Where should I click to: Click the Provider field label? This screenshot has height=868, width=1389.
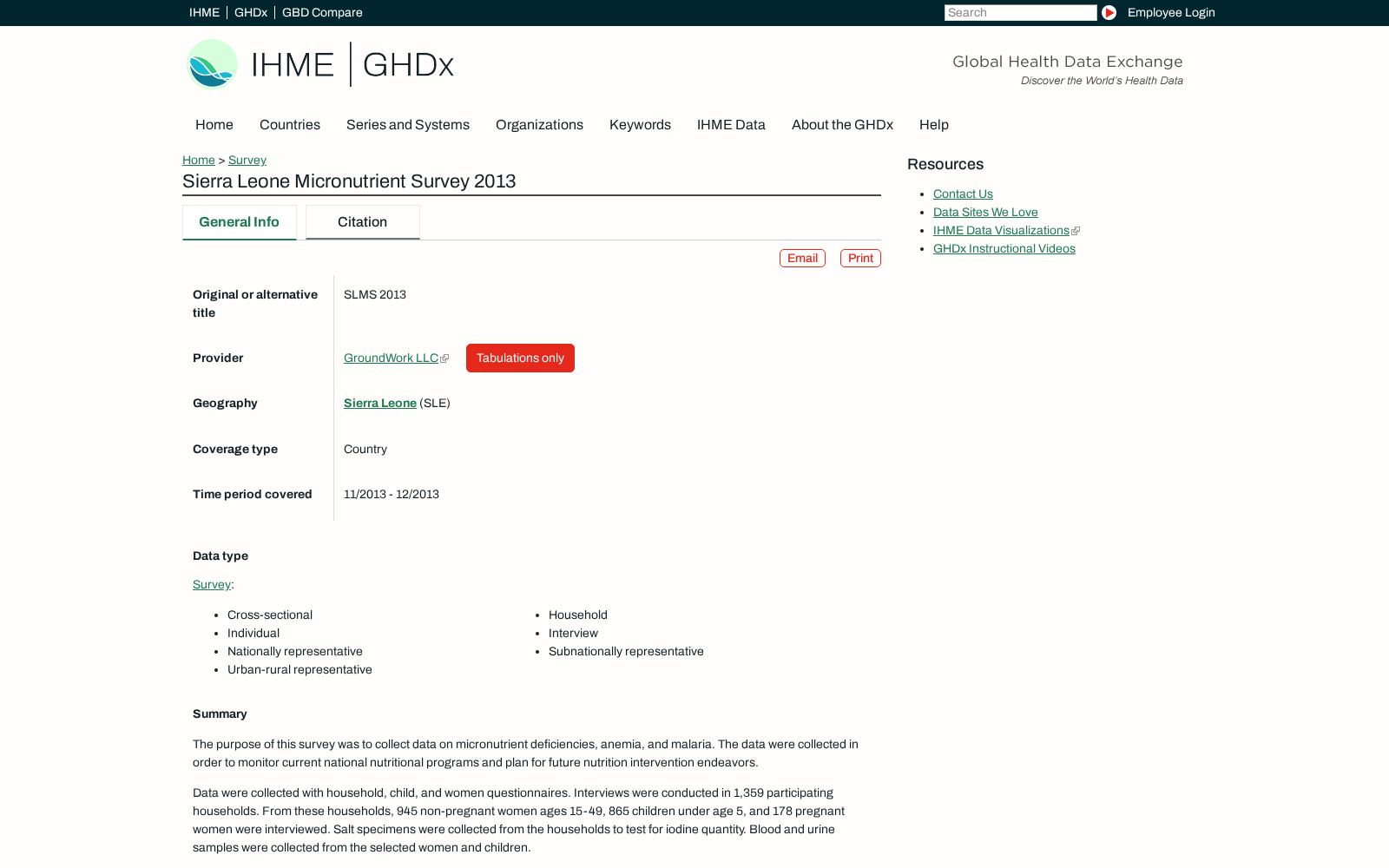pyautogui.click(x=218, y=358)
